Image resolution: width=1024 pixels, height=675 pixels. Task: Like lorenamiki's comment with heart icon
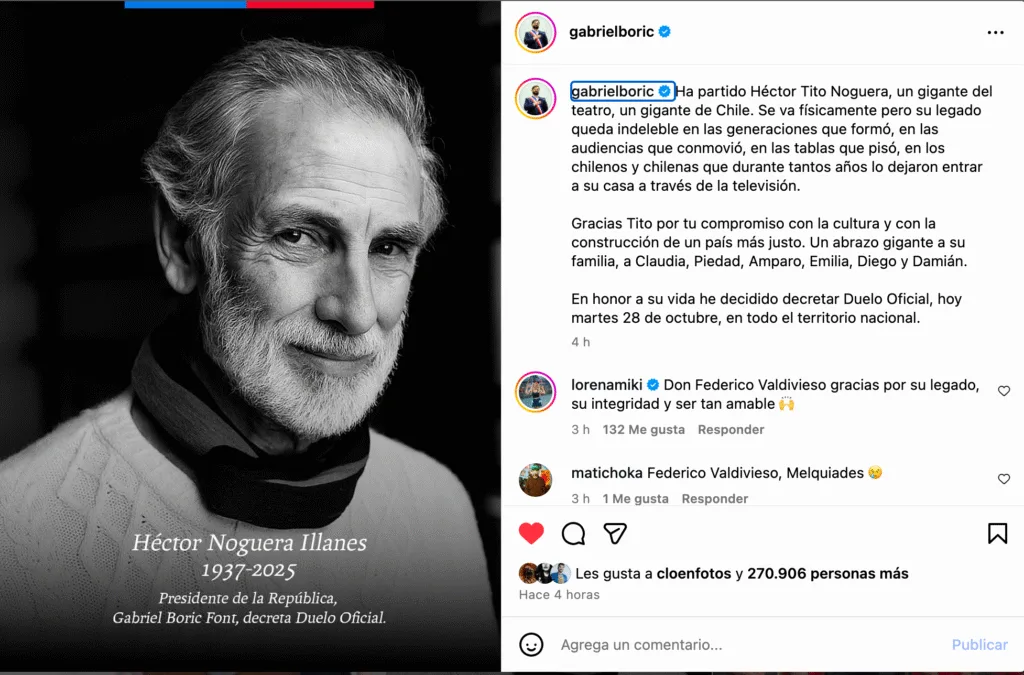[x=1004, y=391]
